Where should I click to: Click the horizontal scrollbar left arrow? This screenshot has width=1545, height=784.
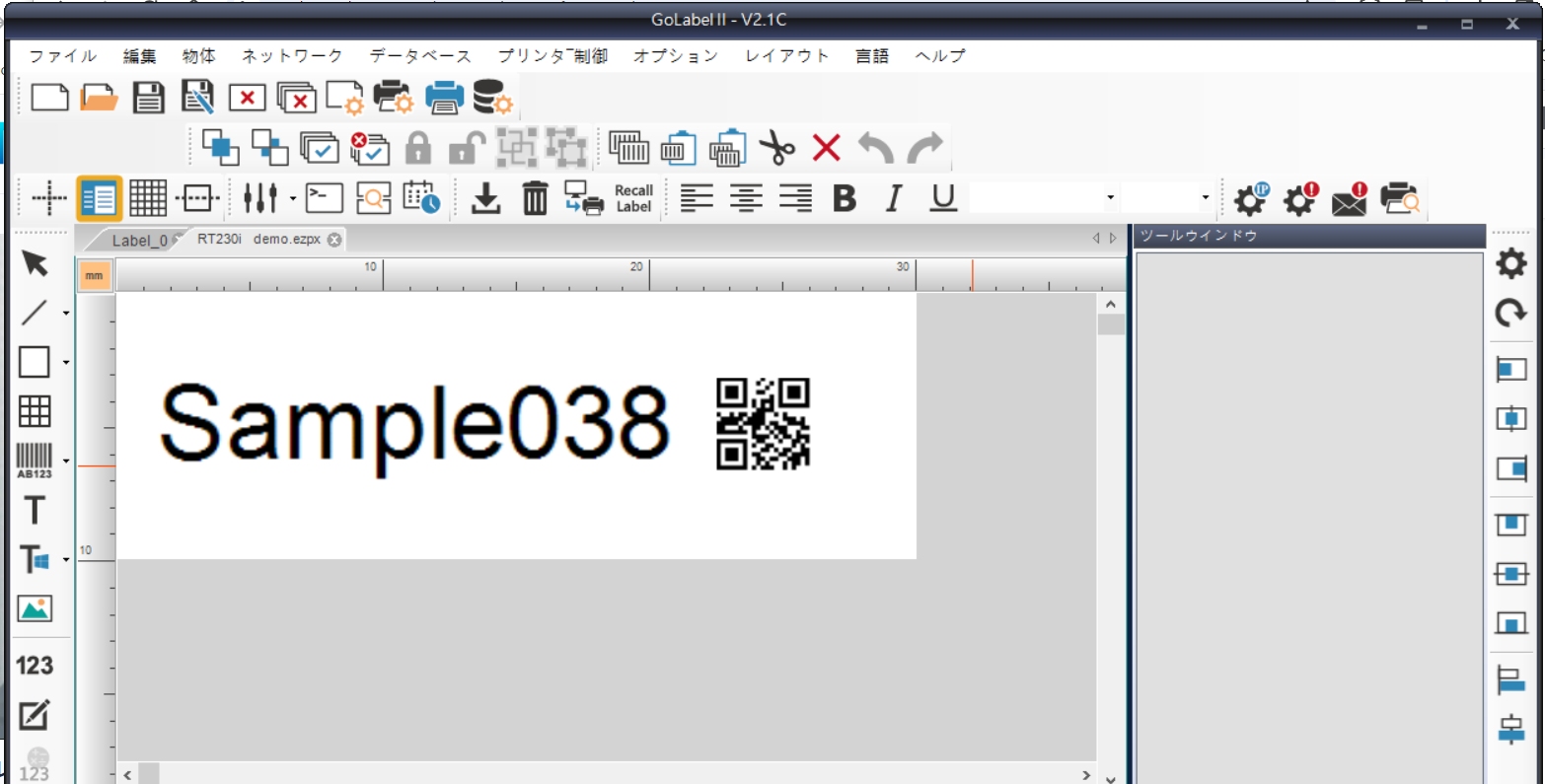click(127, 775)
